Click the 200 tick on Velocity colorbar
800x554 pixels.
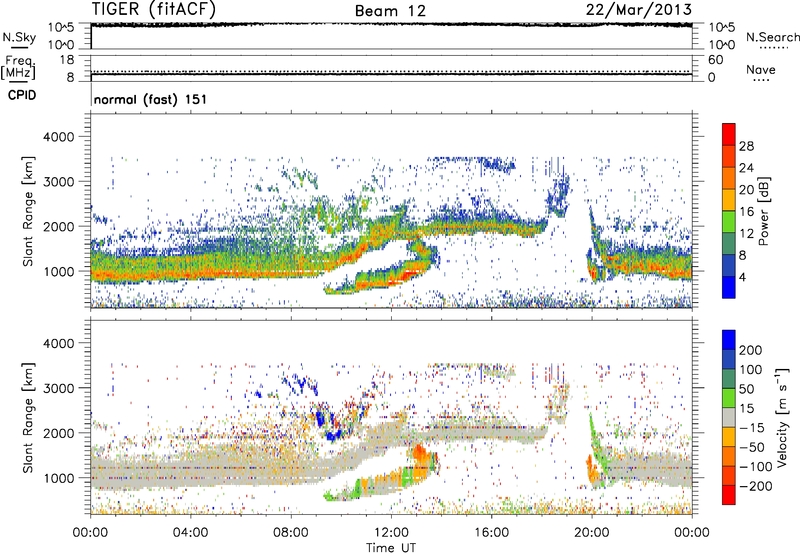[x=751, y=350]
